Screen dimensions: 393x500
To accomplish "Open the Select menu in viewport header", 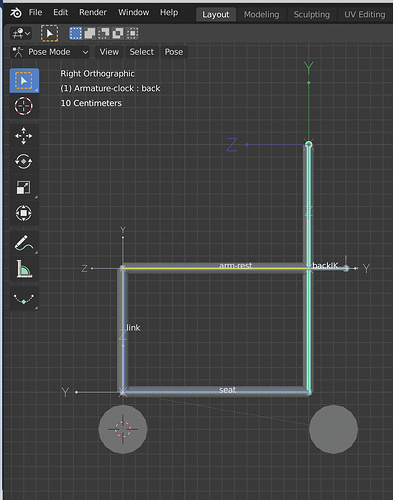I will pyautogui.click(x=142, y=52).
